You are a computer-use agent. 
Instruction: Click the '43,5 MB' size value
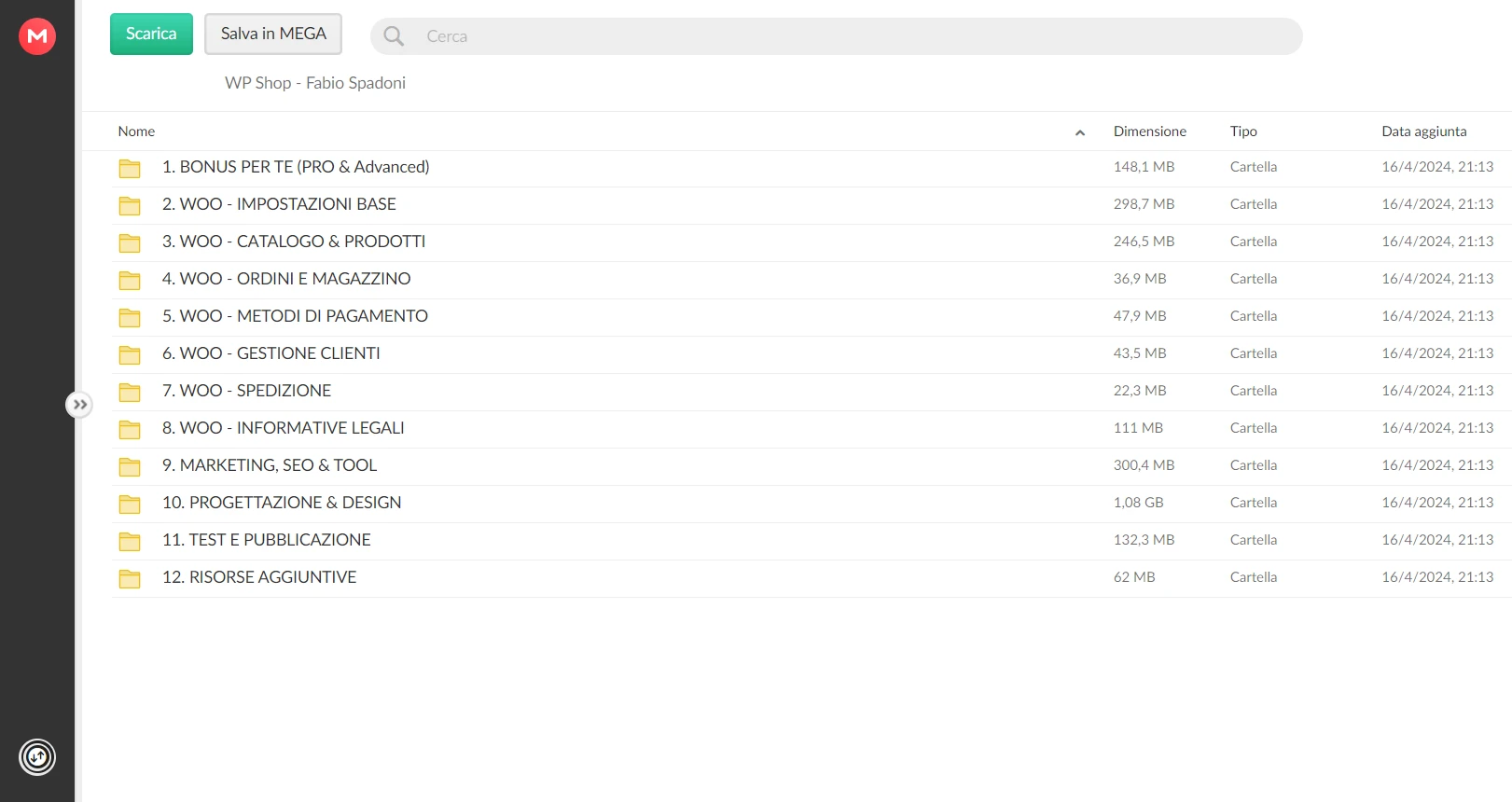(x=1140, y=353)
